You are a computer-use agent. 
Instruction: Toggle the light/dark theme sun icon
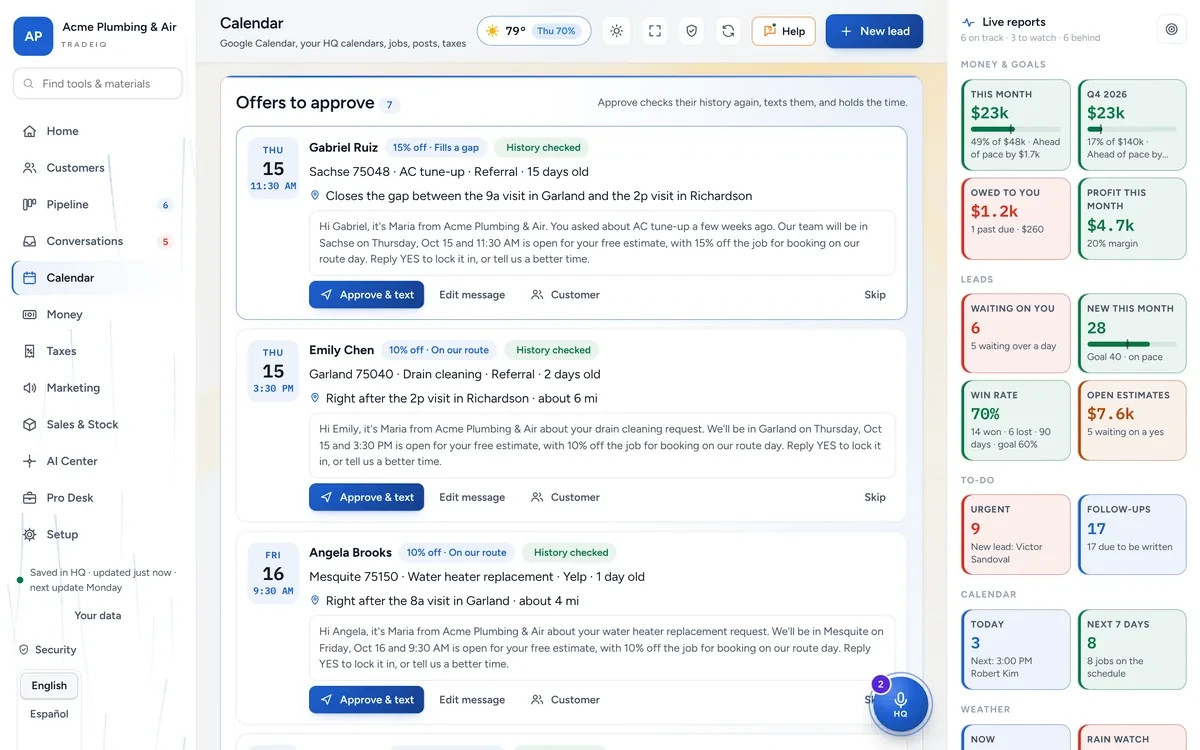(617, 31)
